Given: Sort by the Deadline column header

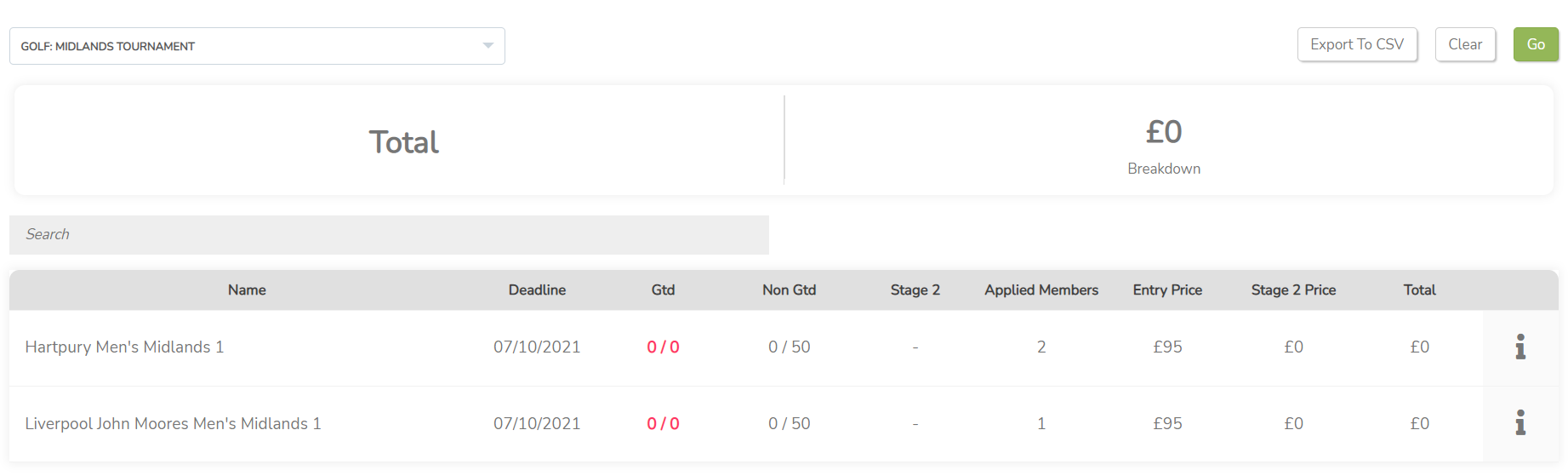Looking at the screenshot, I should point(537,290).
